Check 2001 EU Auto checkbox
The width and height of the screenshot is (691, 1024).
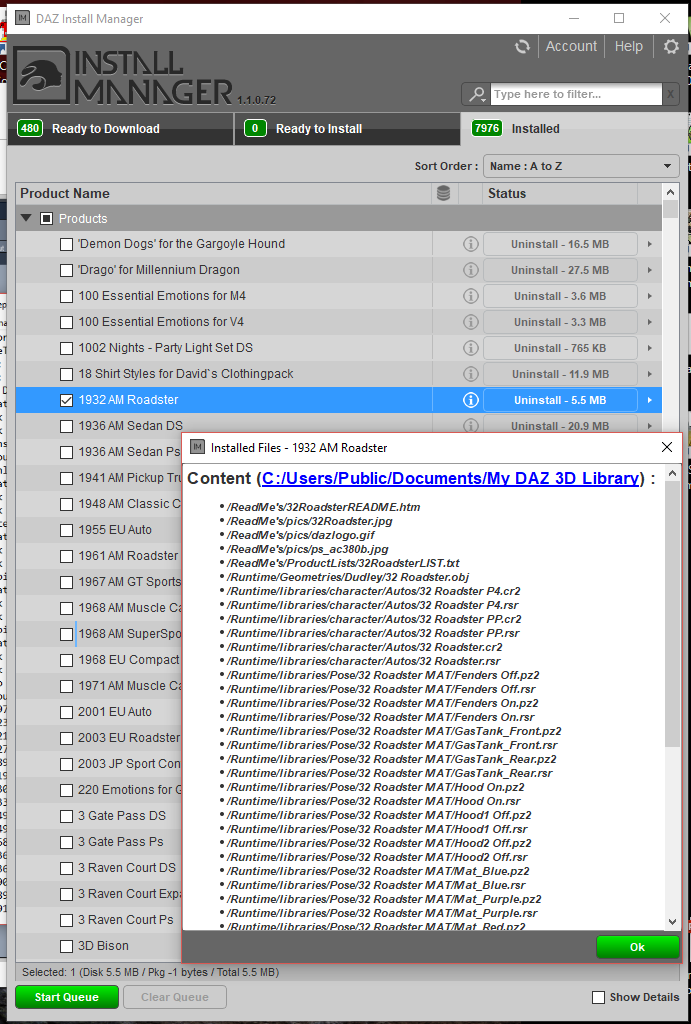click(66, 712)
